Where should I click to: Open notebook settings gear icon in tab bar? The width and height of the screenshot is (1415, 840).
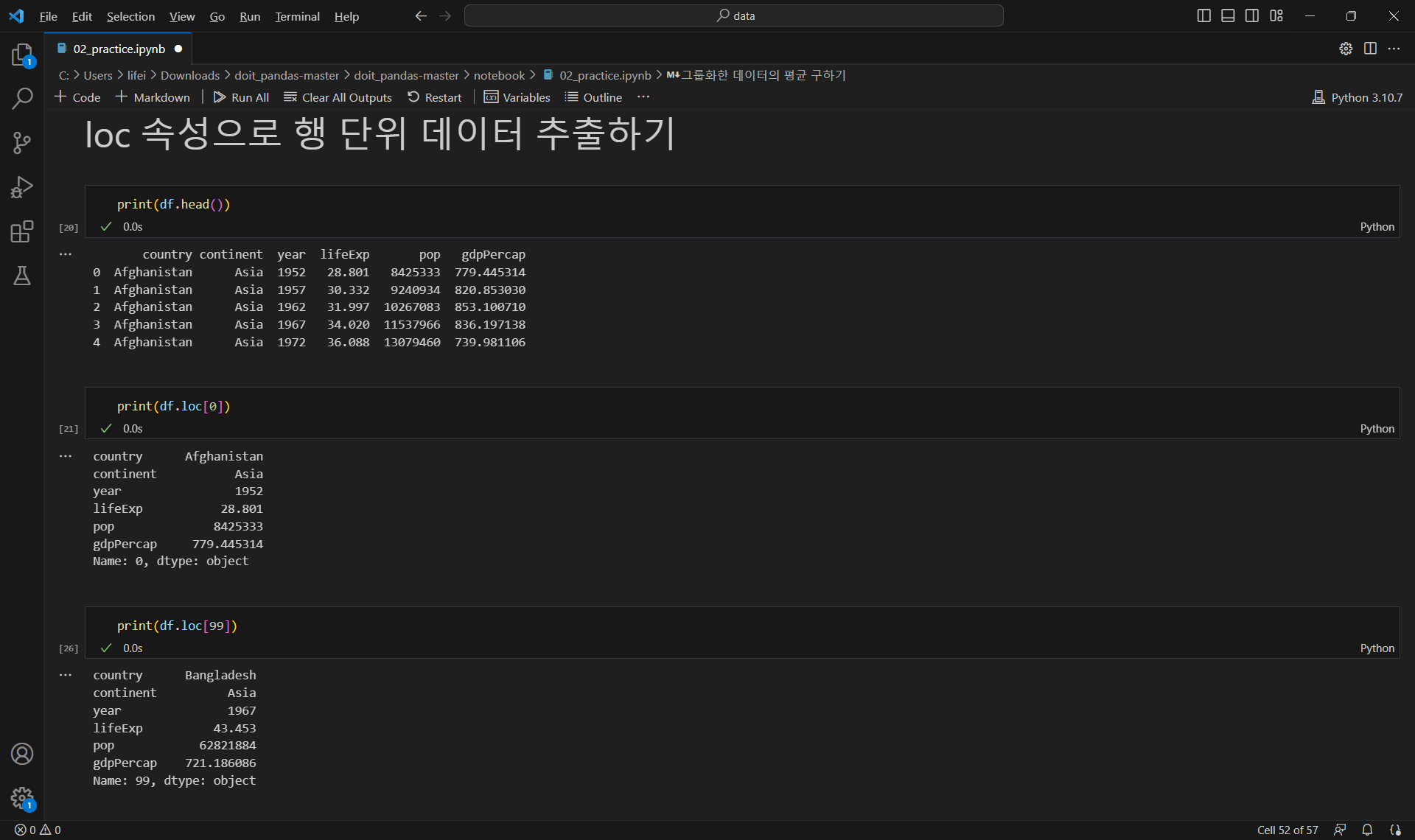click(1346, 49)
